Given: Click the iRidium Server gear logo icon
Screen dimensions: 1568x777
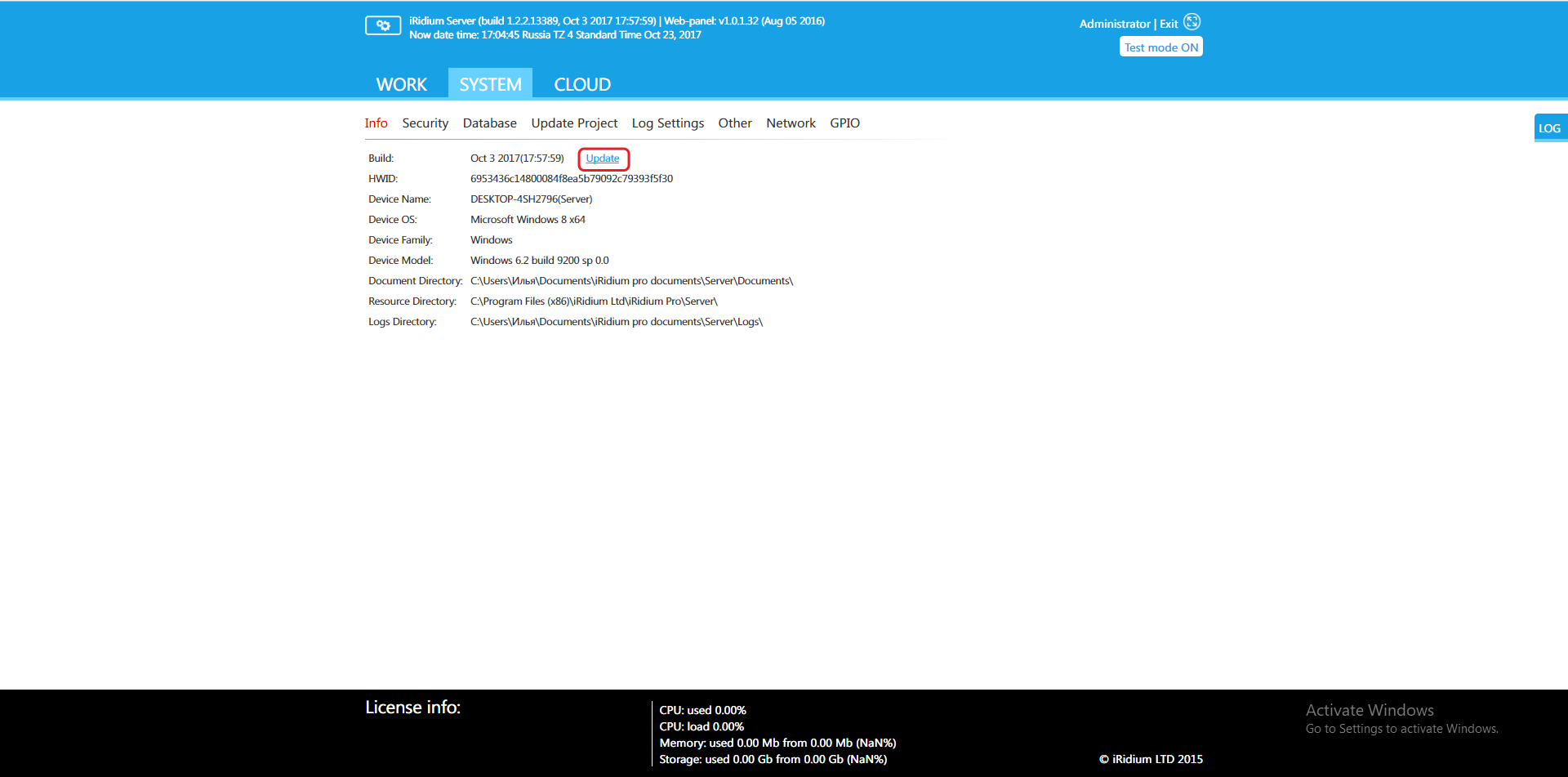Looking at the screenshot, I should 382,25.
